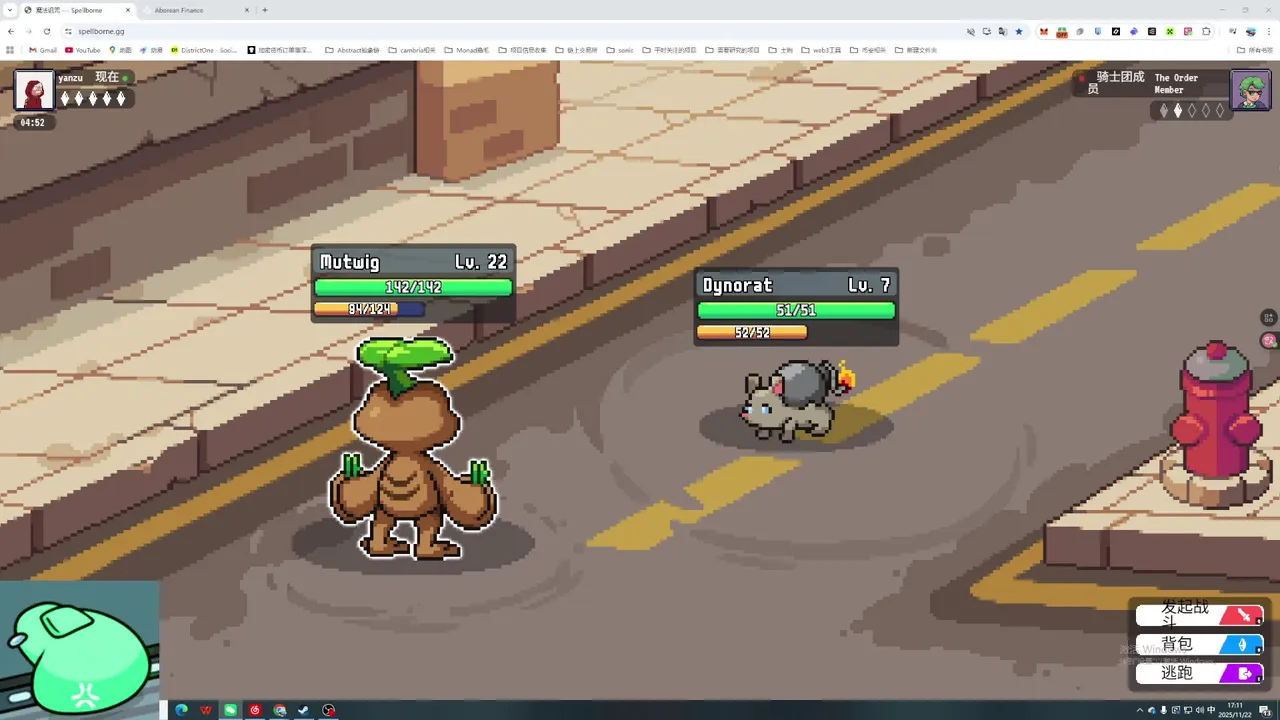Screen dimensions: 1280x720
Task: Click Dynorat's green 51/51 health bar
Action: click(x=796, y=310)
